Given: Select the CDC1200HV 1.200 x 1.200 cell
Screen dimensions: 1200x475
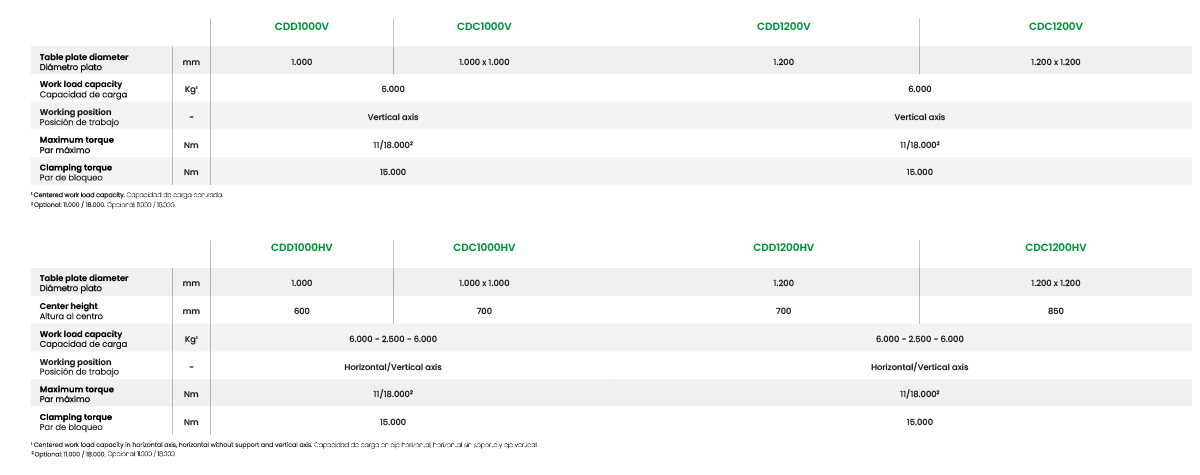Looking at the screenshot, I should tap(1055, 283).
